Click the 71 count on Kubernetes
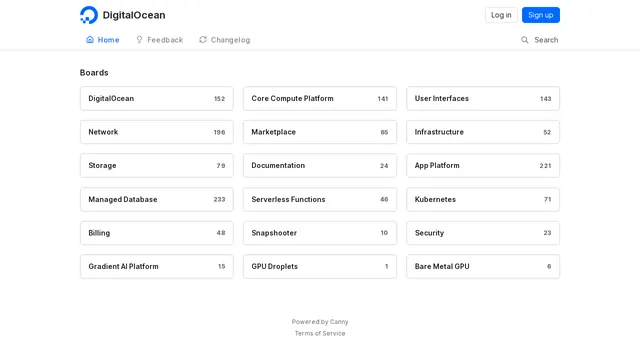Screen dimensions: 640x360 pyautogui.click(x=547, y=199)
